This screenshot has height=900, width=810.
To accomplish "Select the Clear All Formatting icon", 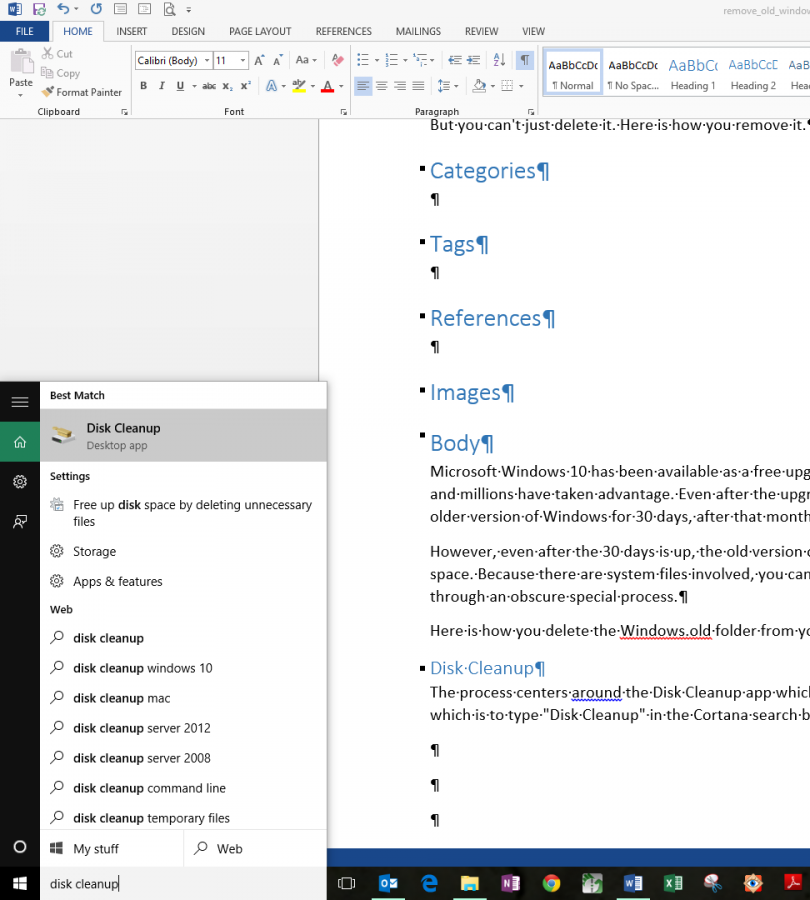I will pyautogui.click(x=336, y=61).
